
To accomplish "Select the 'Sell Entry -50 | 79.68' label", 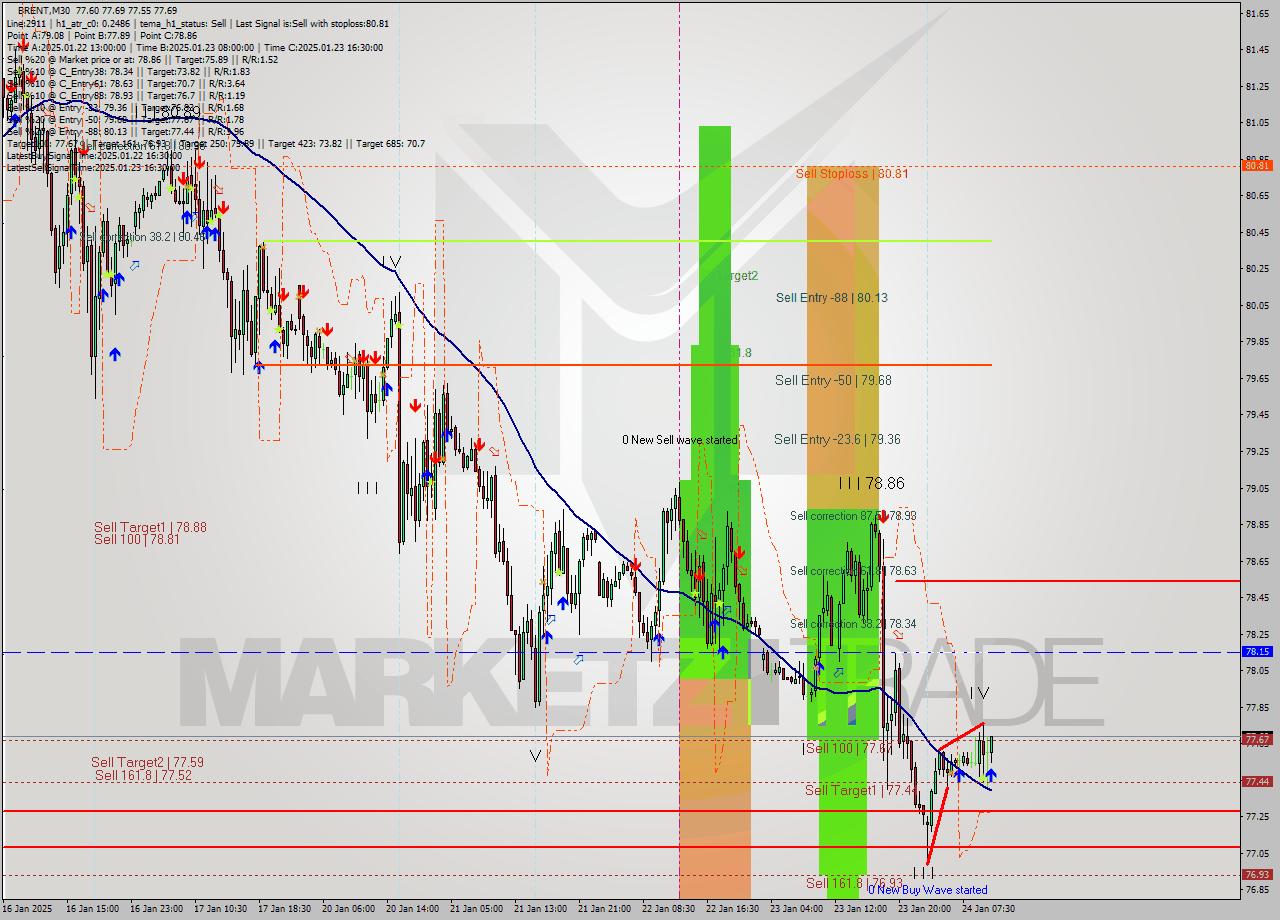I will [x=833, y=380].
